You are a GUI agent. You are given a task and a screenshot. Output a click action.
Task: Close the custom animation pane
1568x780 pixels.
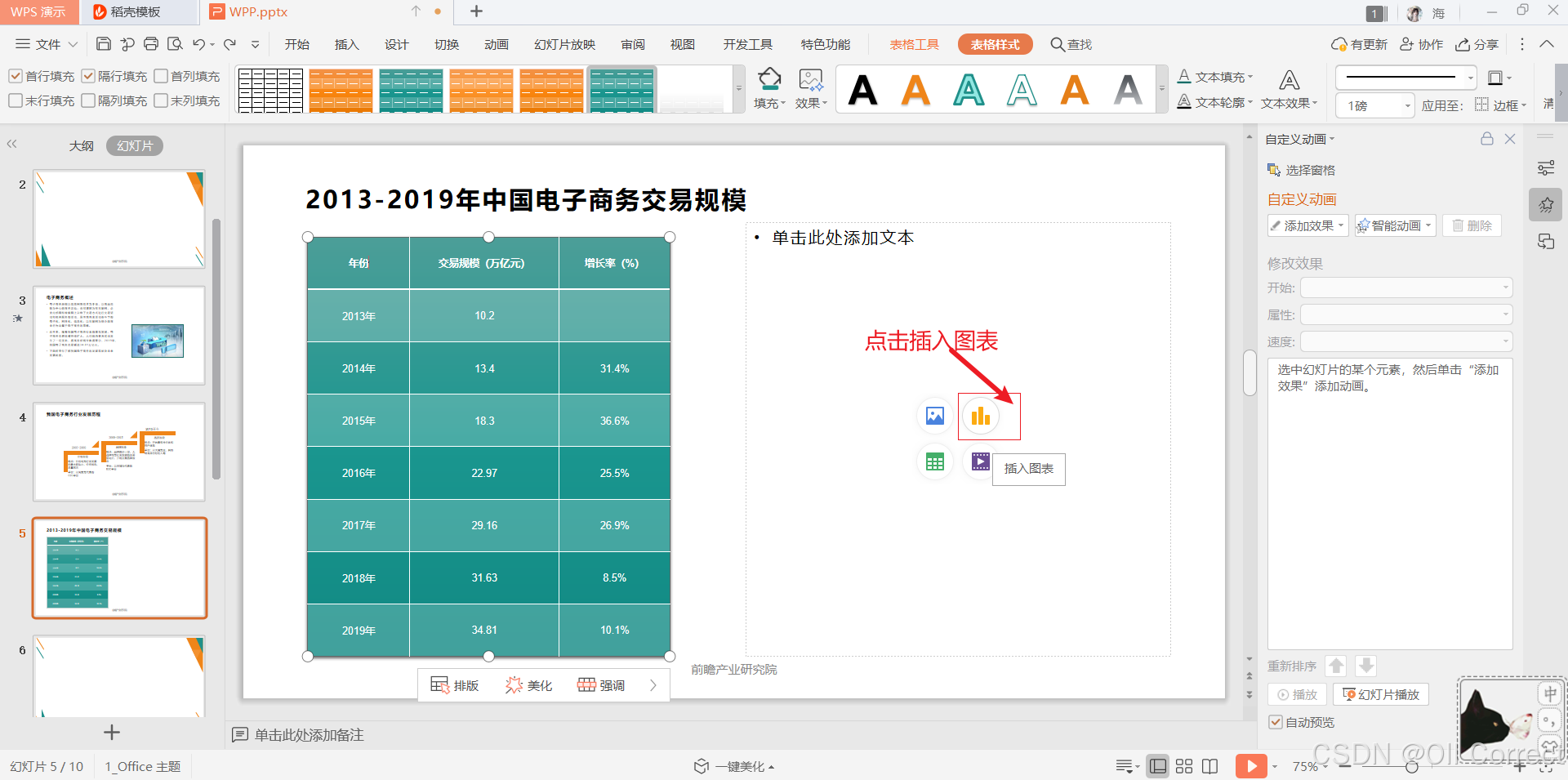(1510, 139)
